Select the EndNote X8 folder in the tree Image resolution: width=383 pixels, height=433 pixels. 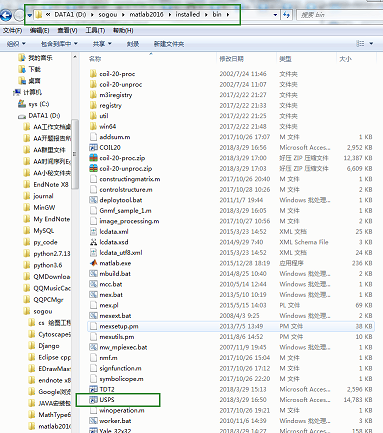click(x=51, y=184)
